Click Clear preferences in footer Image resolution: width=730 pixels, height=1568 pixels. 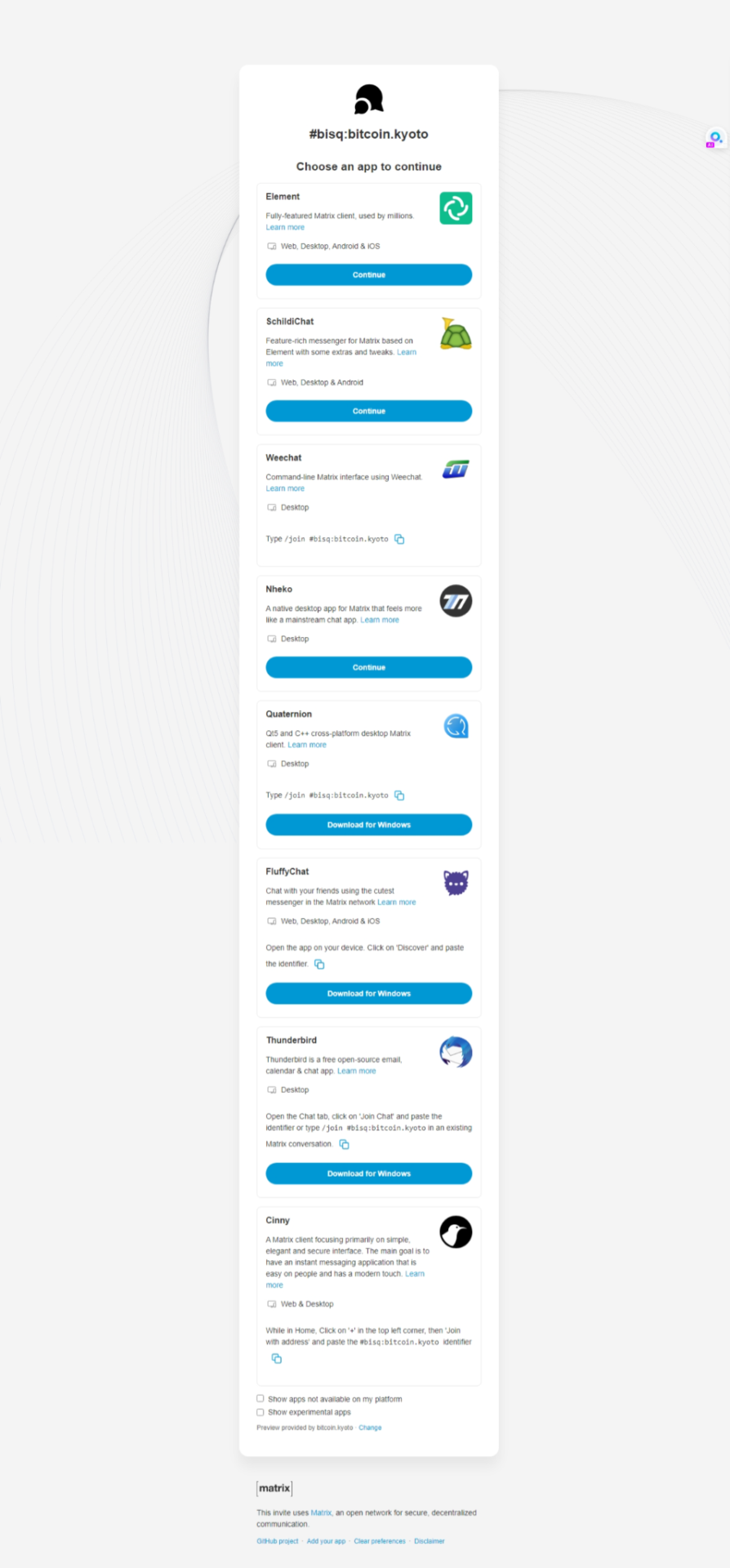point(380,1541)
